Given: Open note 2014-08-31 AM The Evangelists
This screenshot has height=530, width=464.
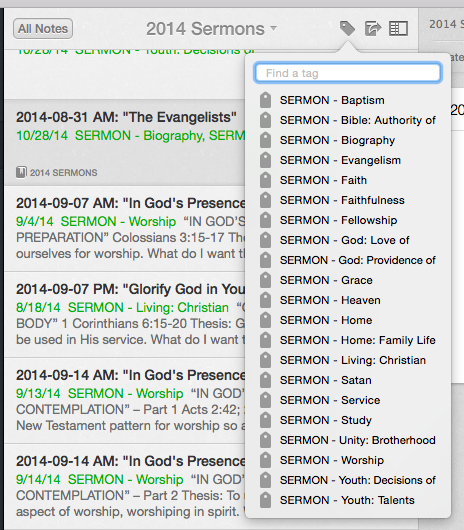Looking at the screenshot, I should pos(125,142).
